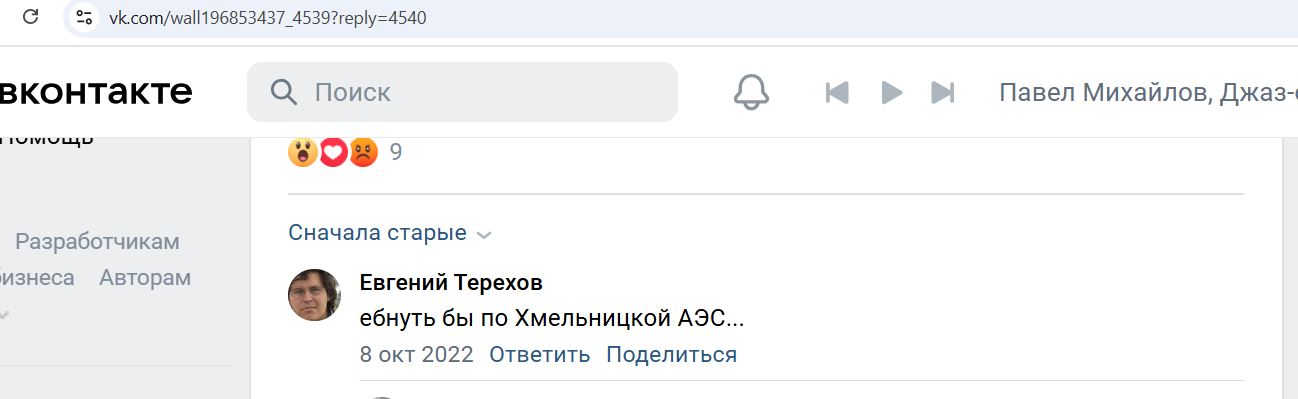Focus the 'Поиск' search input

click(x=462, y=92)
